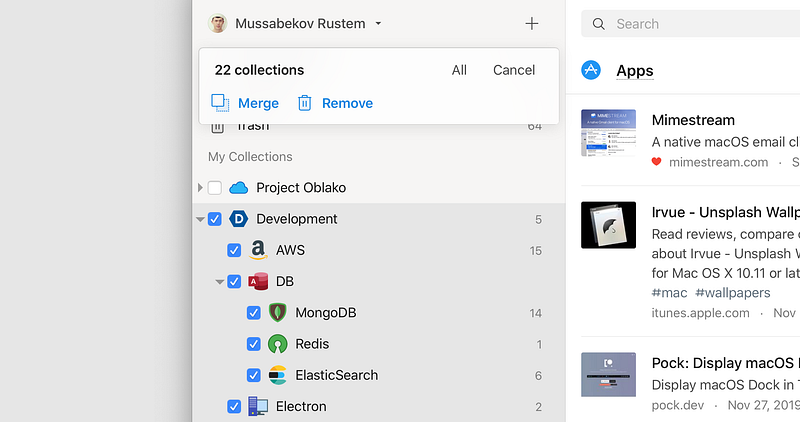Click the ElasticSearch collection icon
The height and width of the screenshot is (422, 800).
[x=278, y=375]
